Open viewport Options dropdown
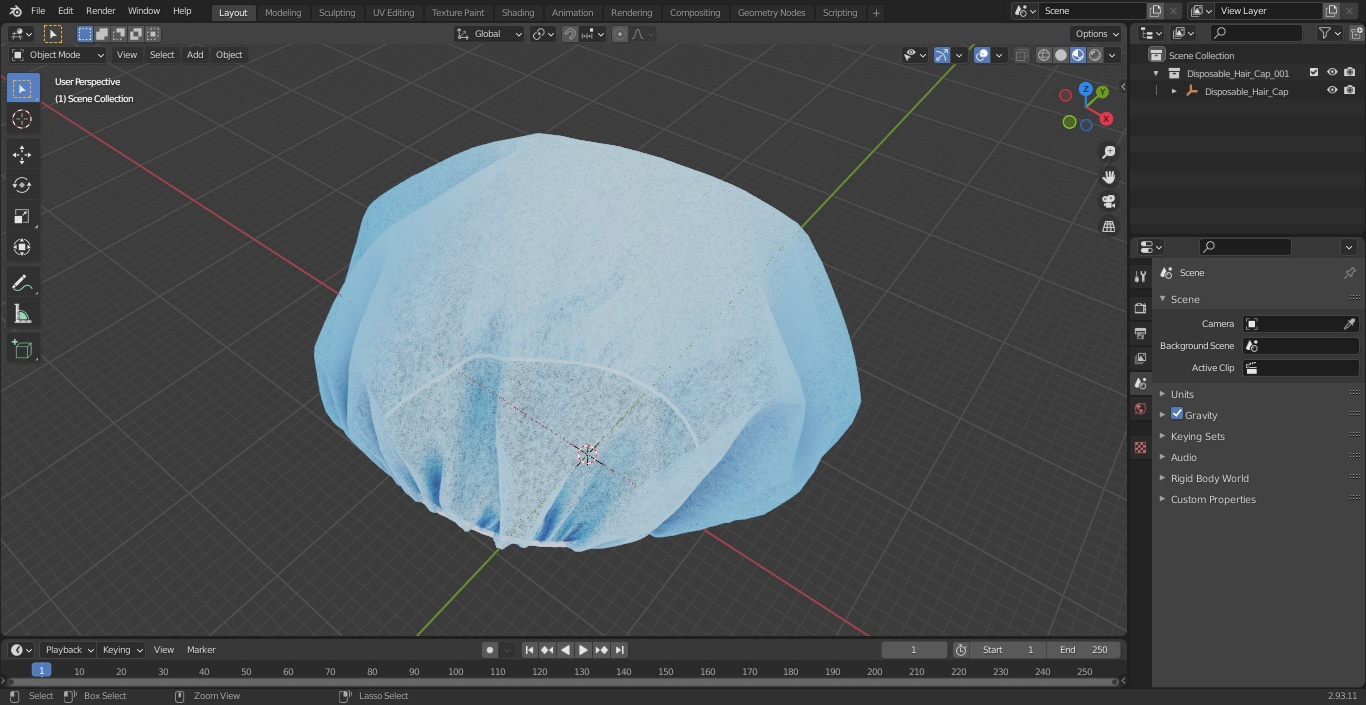Screen dimensions: 1366x705 pos(1097,34)
